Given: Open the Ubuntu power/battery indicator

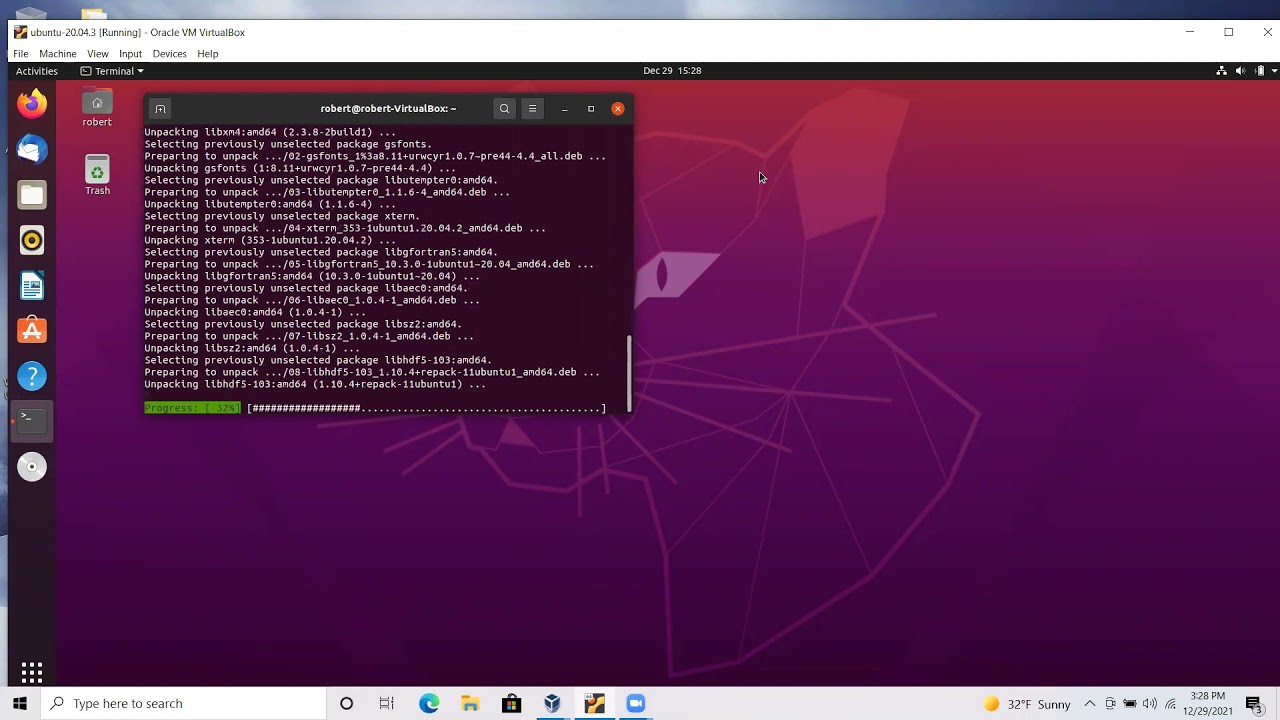Looking at the screenshot, I should [1260, 71].
